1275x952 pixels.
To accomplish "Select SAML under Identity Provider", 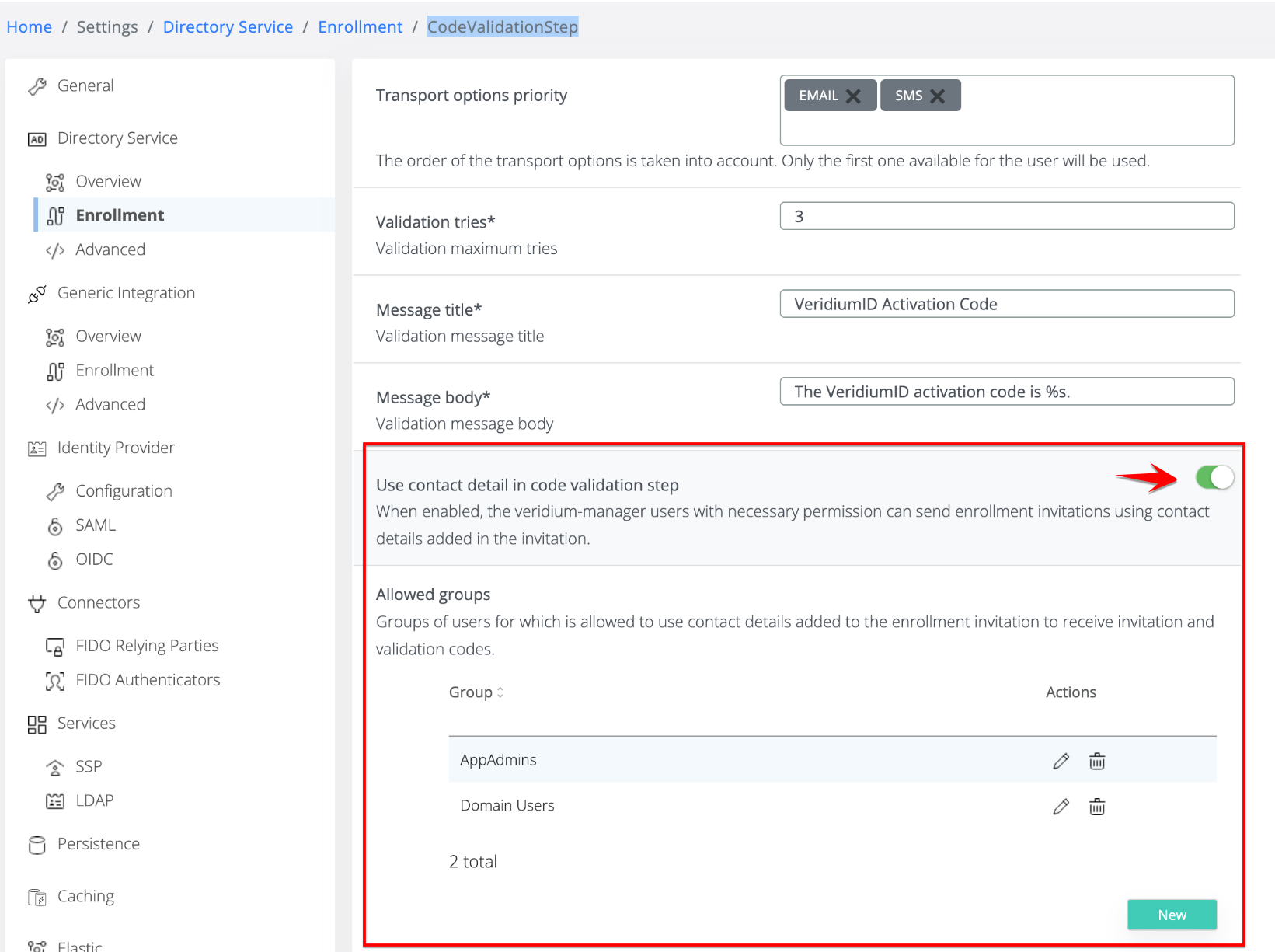I will pyautogui.click(x=96, y=525).
